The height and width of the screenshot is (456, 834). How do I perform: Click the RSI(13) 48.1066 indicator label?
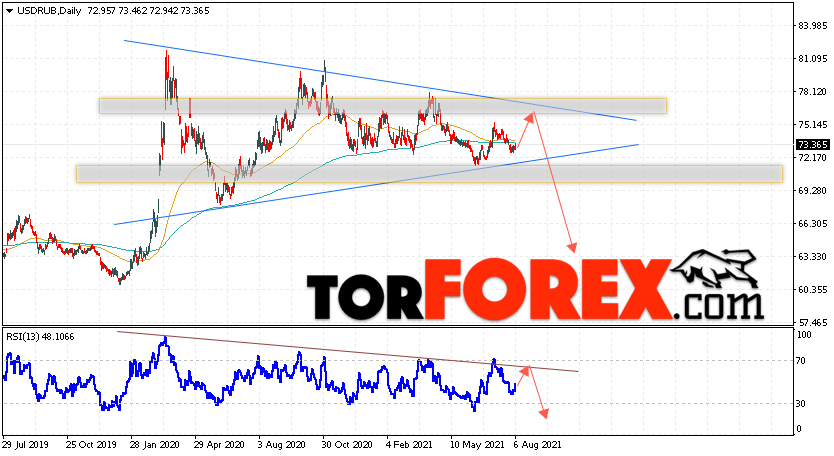pos(40,337)
